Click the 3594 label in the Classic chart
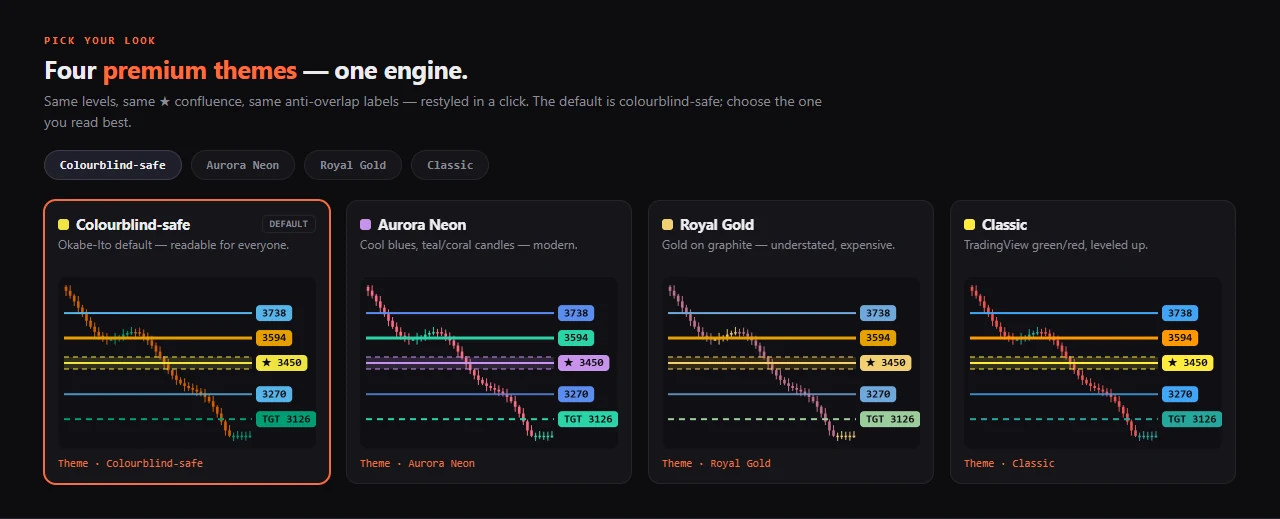1280x519 pixels. tap(1180, 338)
